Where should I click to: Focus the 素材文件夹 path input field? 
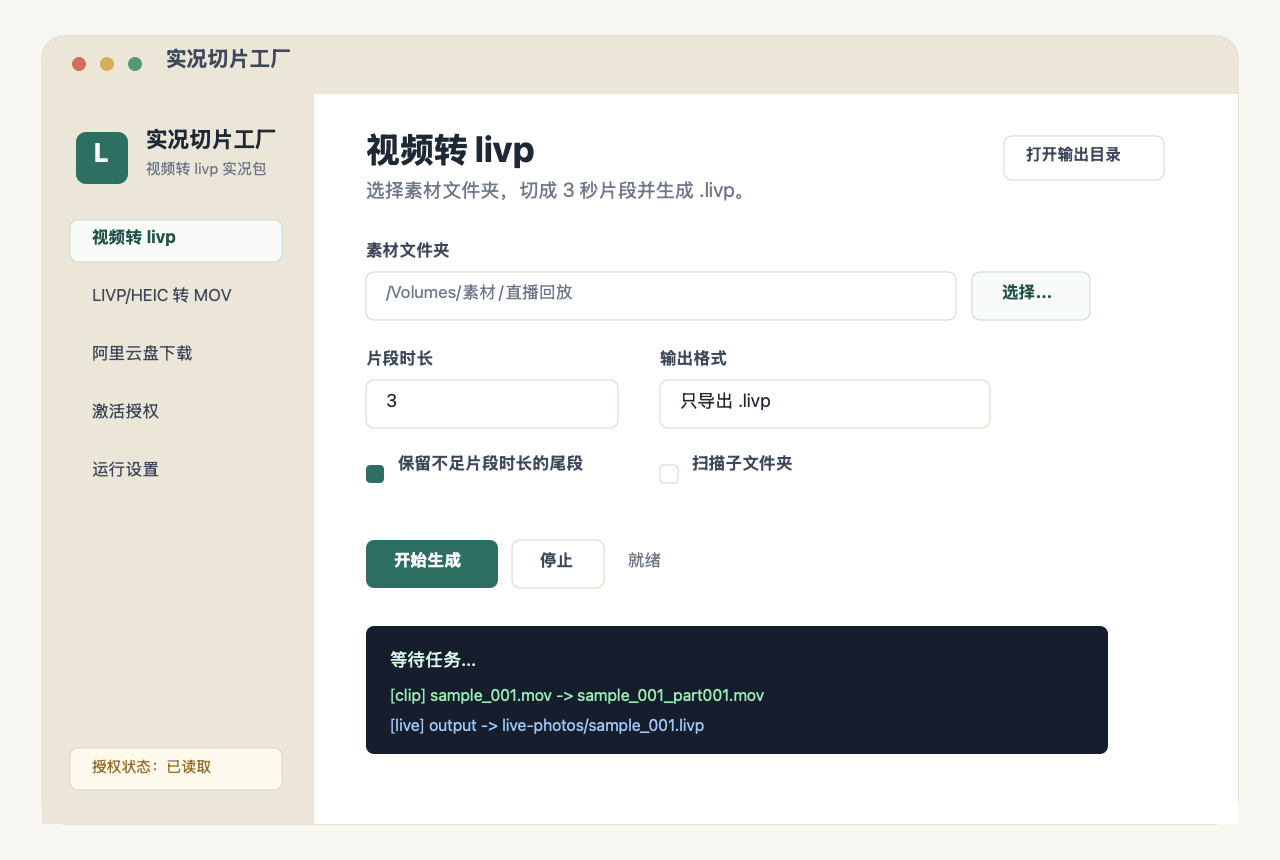tap(661, 296)
